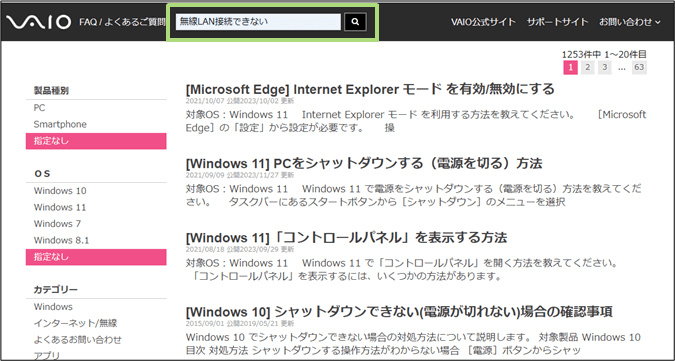Click the 2021/10/07 公開 date line

coord(240,101)
